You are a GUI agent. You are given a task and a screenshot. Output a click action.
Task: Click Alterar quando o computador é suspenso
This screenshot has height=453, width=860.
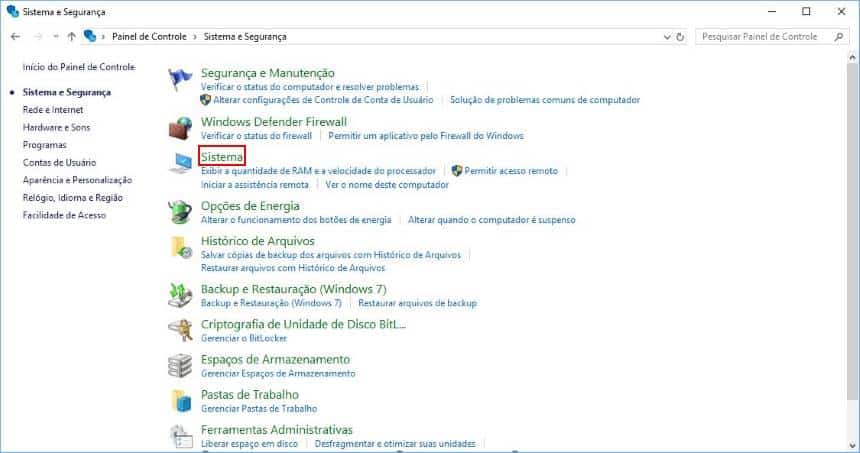coord(491,219)
